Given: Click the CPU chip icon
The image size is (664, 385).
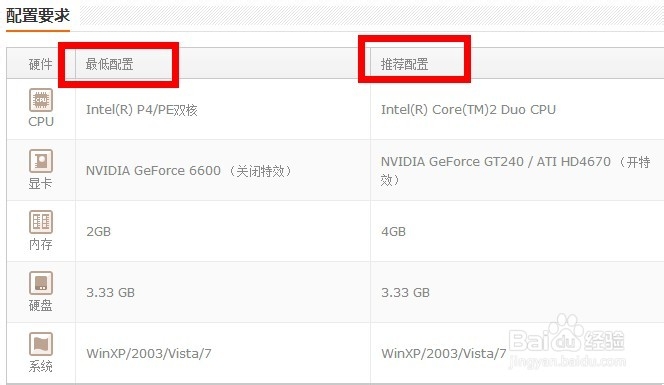Looking at the screenshot, I should (x=41, y=100).
